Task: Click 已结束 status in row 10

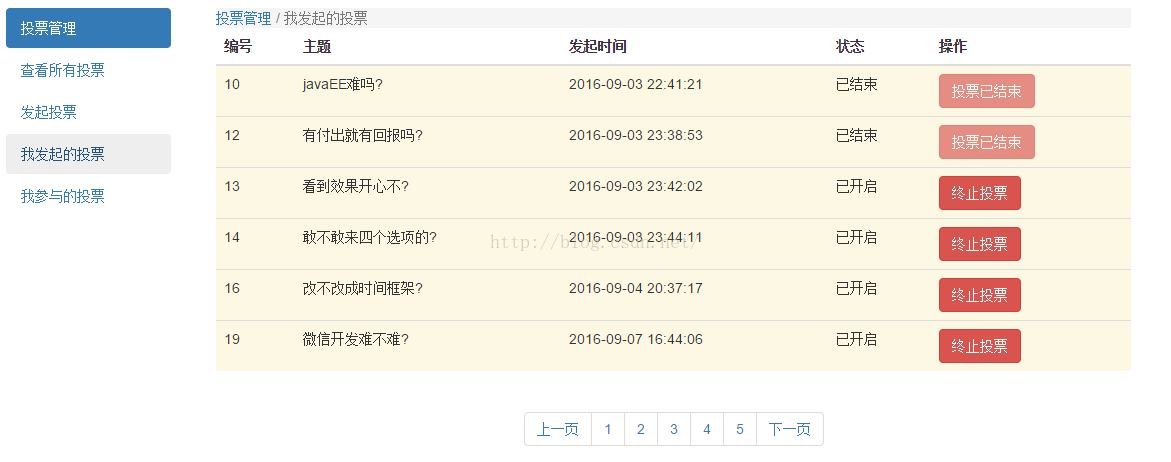Action: [x=857, y=84]
